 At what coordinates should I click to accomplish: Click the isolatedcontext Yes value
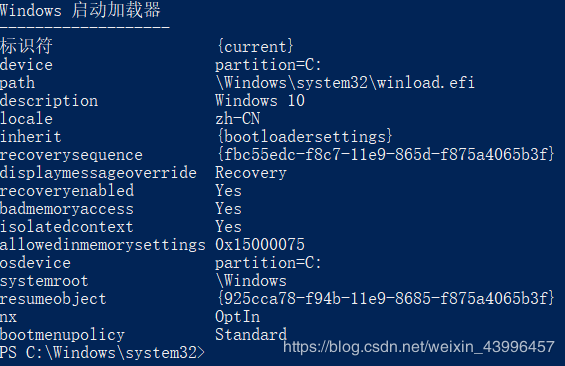pos(228,227)
